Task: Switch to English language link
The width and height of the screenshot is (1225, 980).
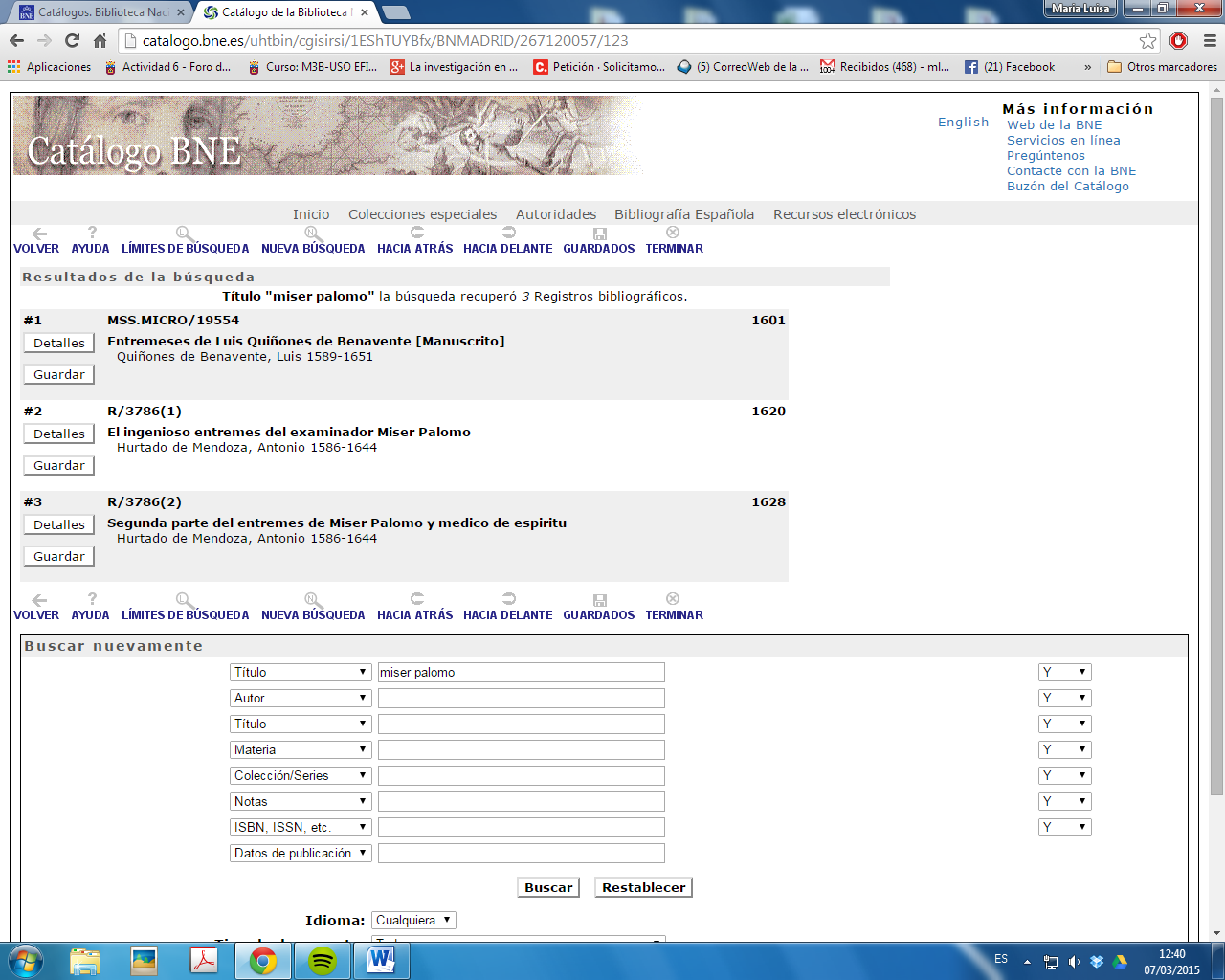Action: [x=963, y=122]
